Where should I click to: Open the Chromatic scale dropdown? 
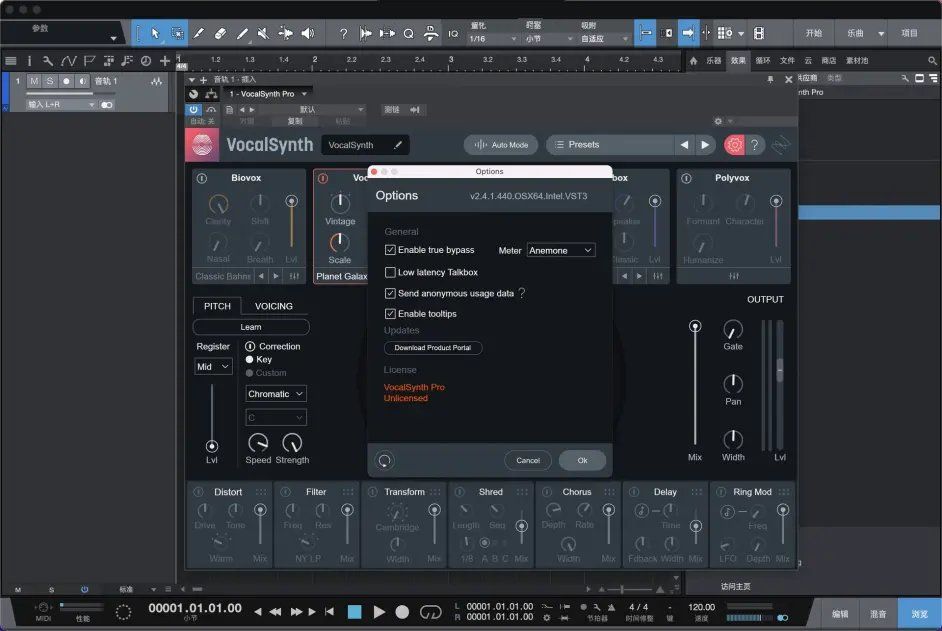276,394
